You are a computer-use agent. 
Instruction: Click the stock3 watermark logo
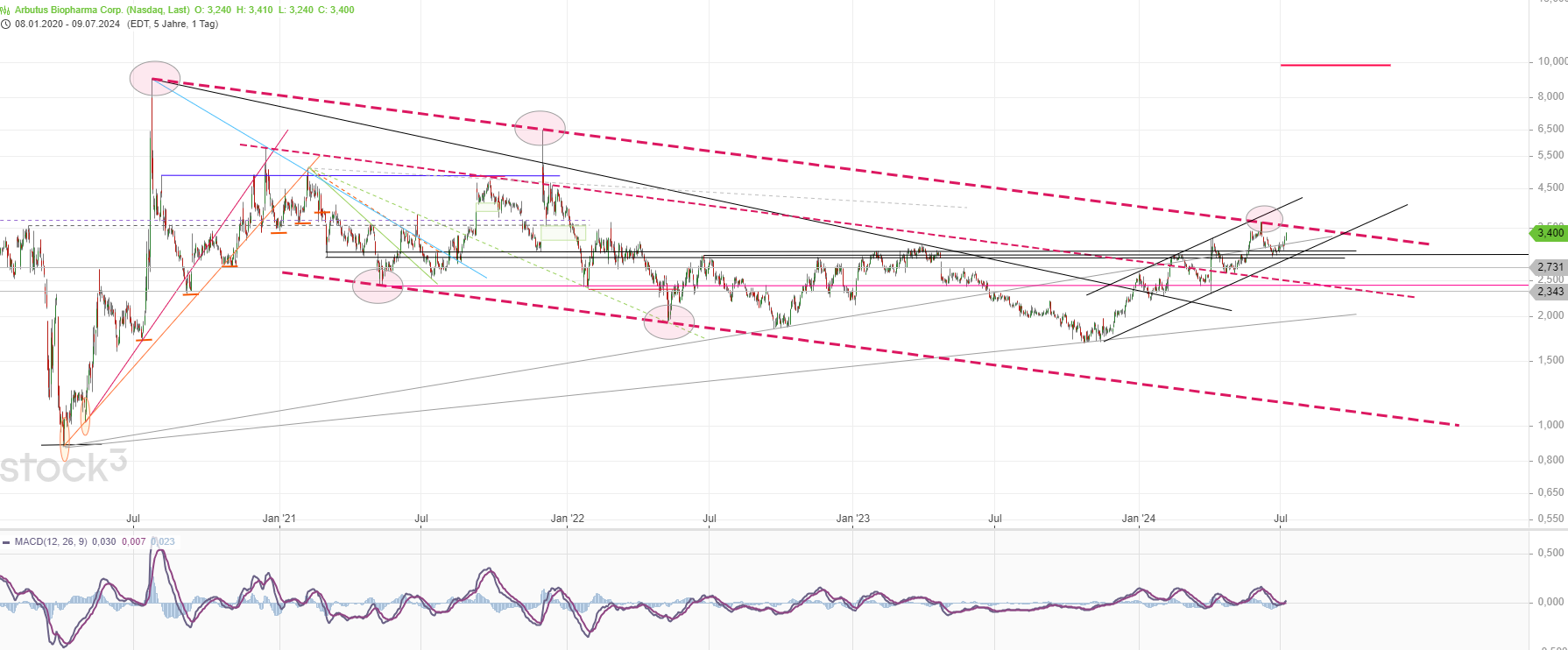63,467
